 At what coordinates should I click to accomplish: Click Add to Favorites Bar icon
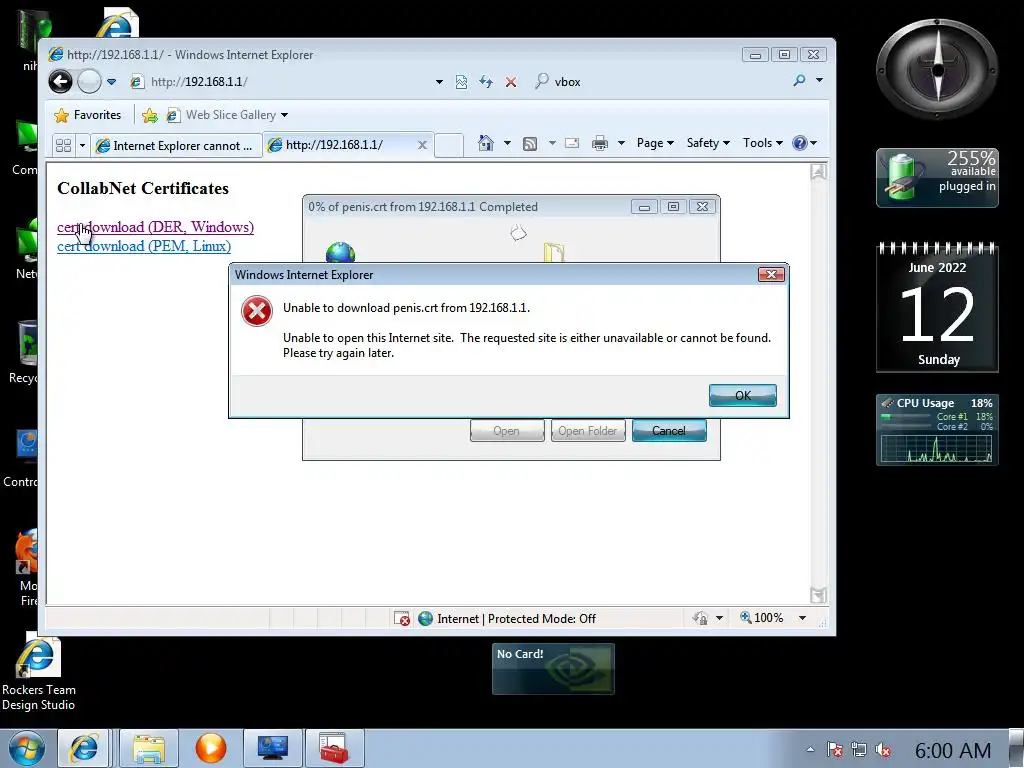[x=150, y=116]
